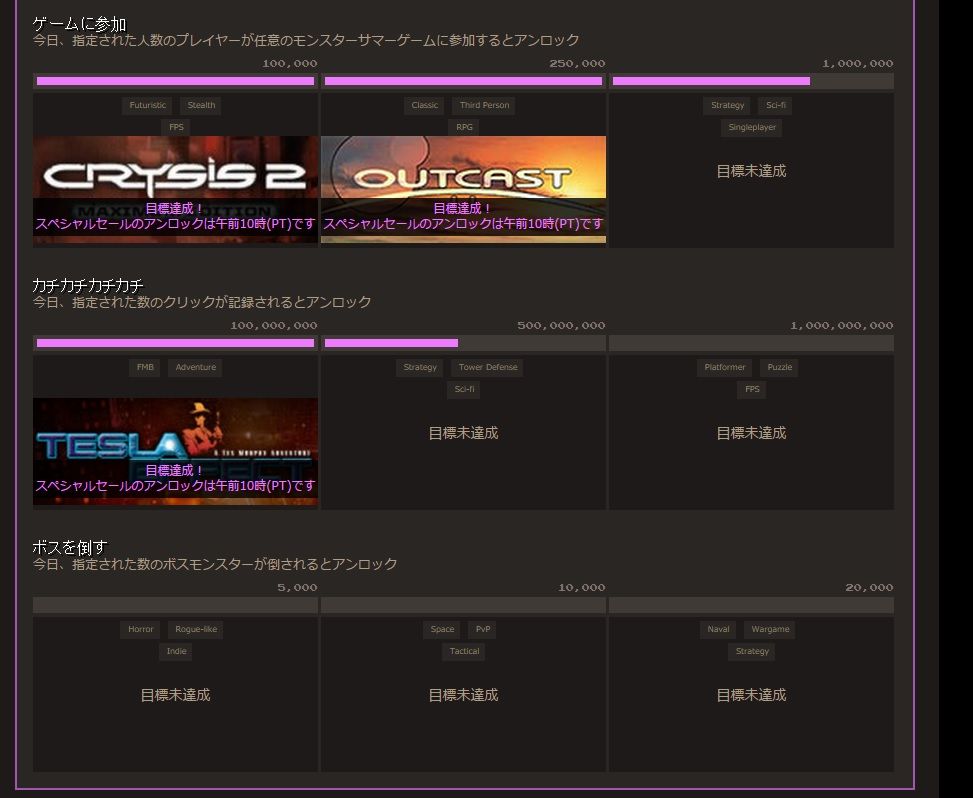Image resolution: width=973 pixels, height=798 pixels.
Task: Click the 100,000 players progress bar
Action: (176, 81)
